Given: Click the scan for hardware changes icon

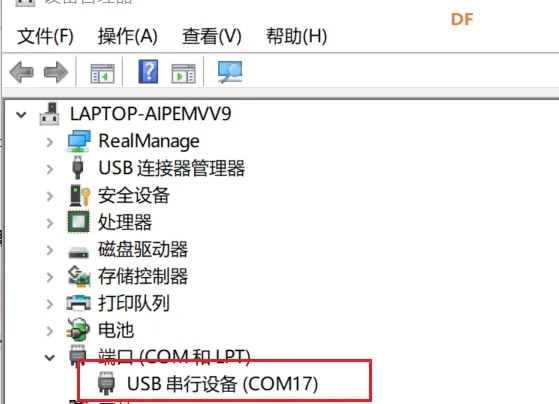Looking at the screenshot, I should (230, 72).
